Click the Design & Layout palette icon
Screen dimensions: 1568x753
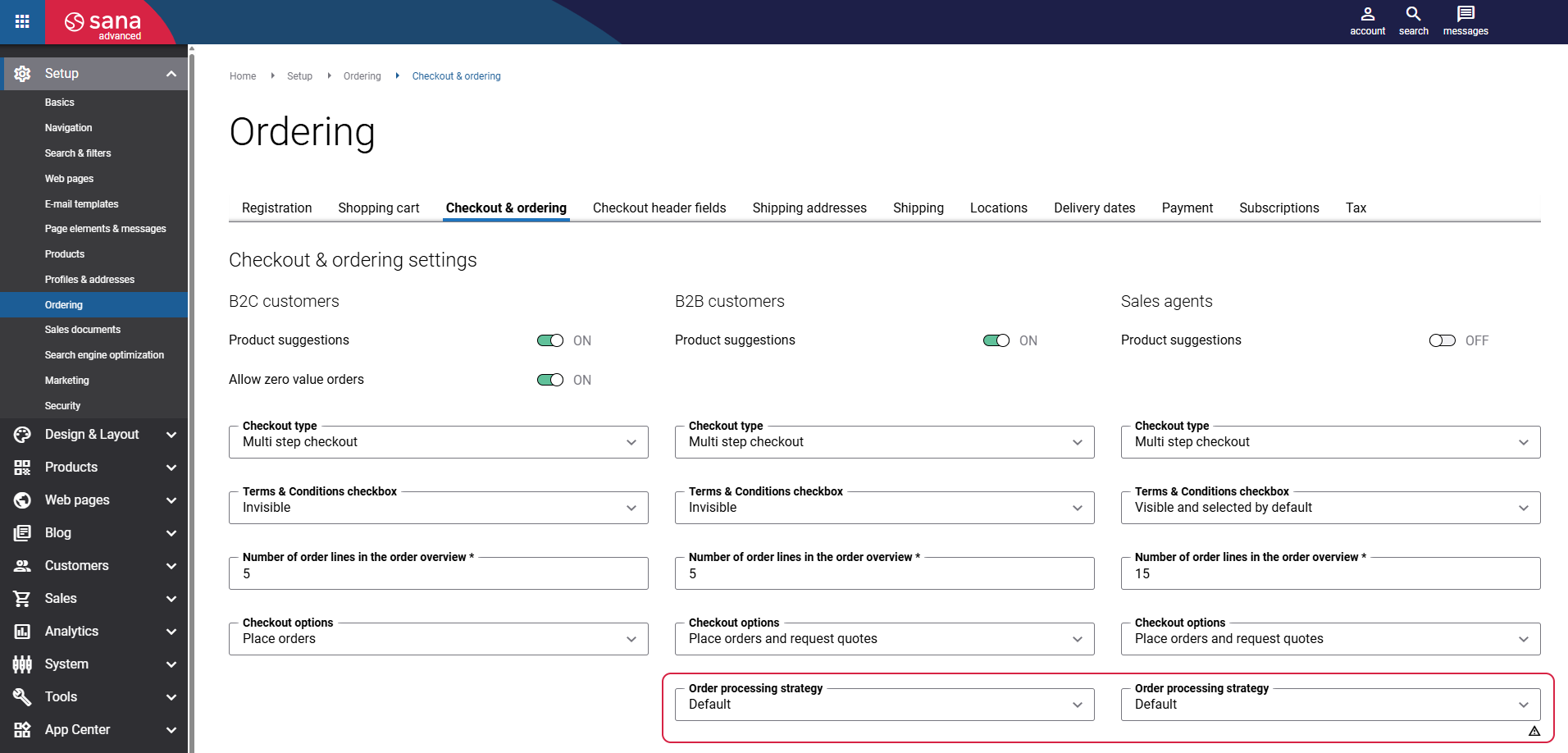[x=22, y=435]
